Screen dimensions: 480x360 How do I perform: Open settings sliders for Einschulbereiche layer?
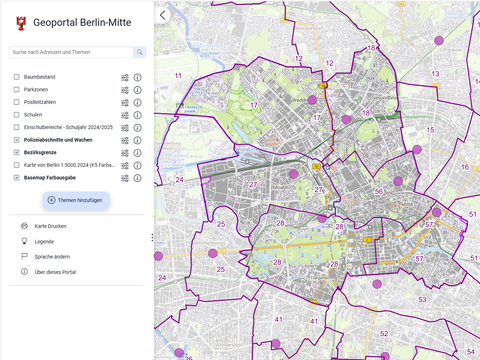(125, 128)
